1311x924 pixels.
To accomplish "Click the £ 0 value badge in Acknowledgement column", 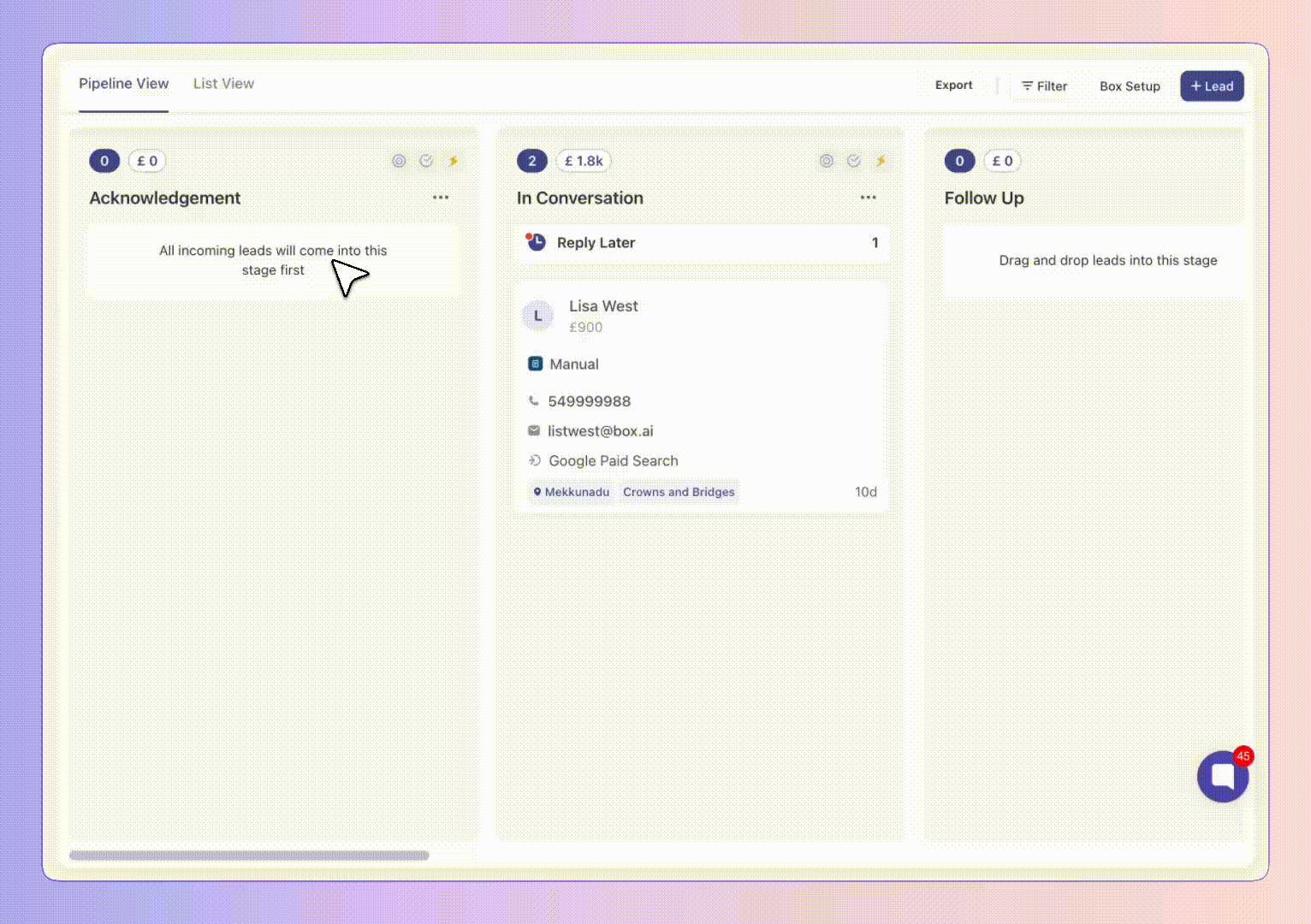I will (147, 161).
